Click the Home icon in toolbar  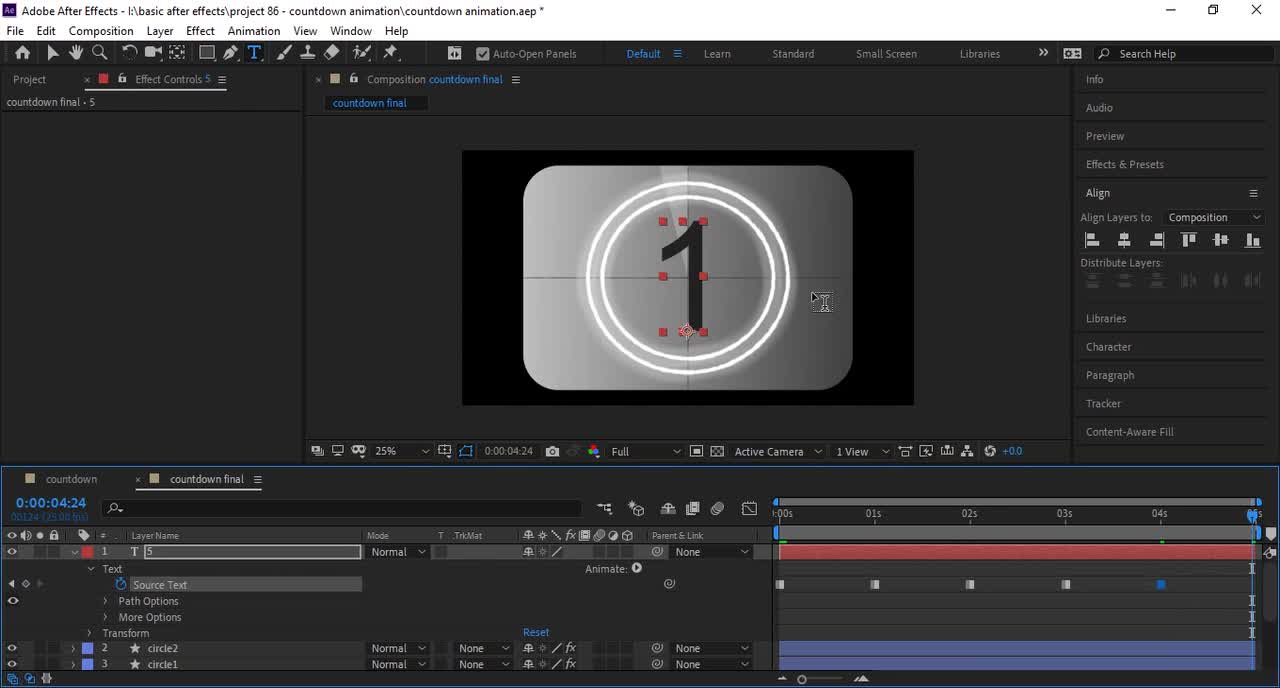22,53
